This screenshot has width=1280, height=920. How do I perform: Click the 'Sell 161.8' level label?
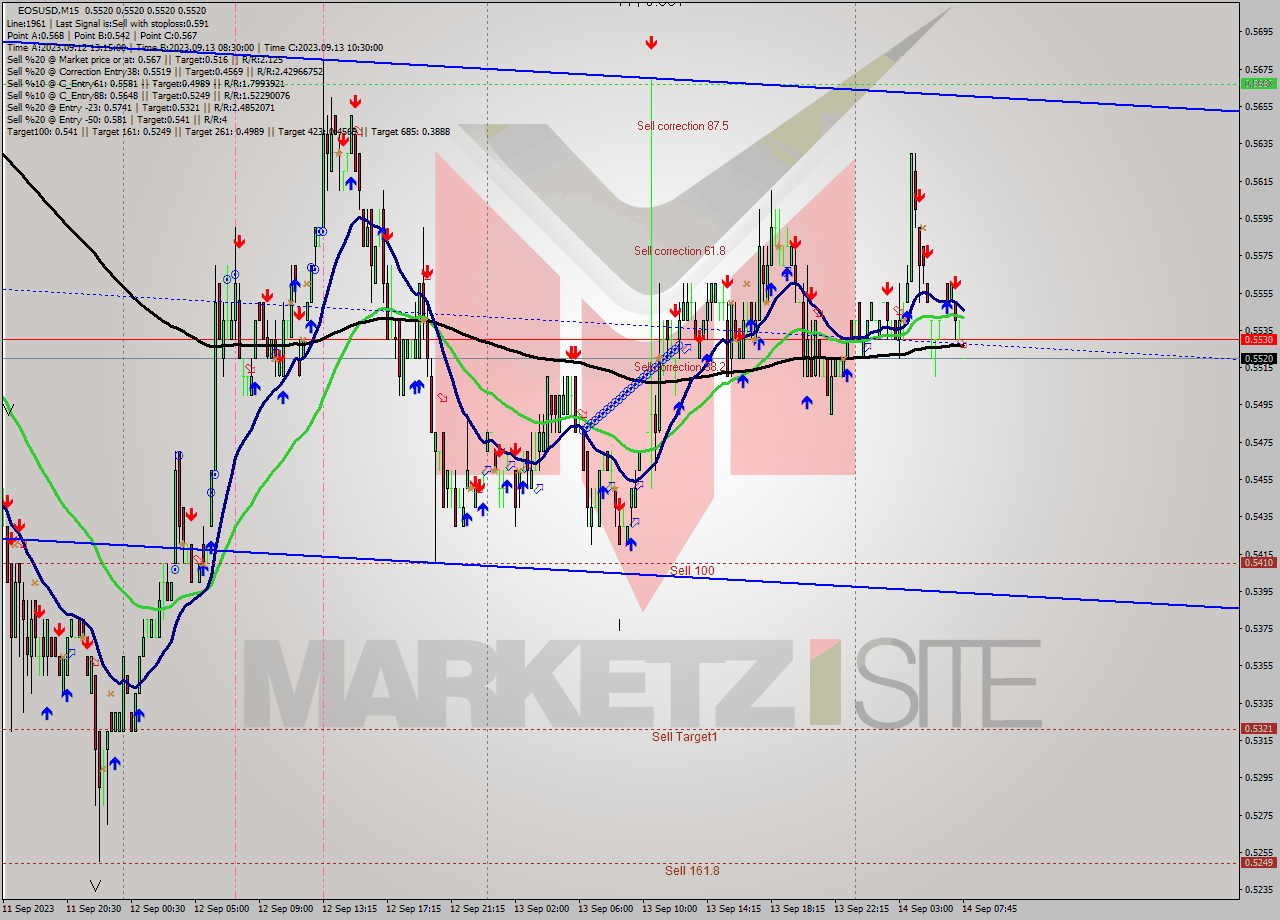692,871
